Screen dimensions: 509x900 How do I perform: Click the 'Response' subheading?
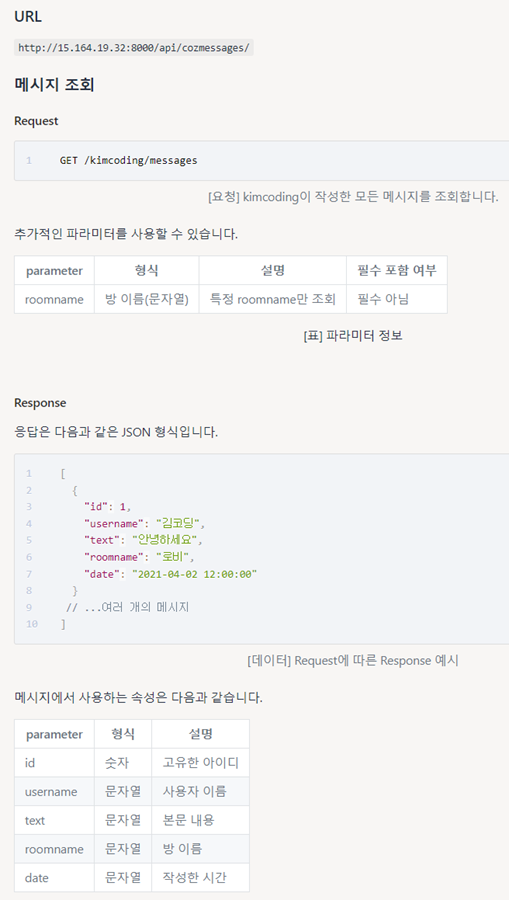point(40,403)
